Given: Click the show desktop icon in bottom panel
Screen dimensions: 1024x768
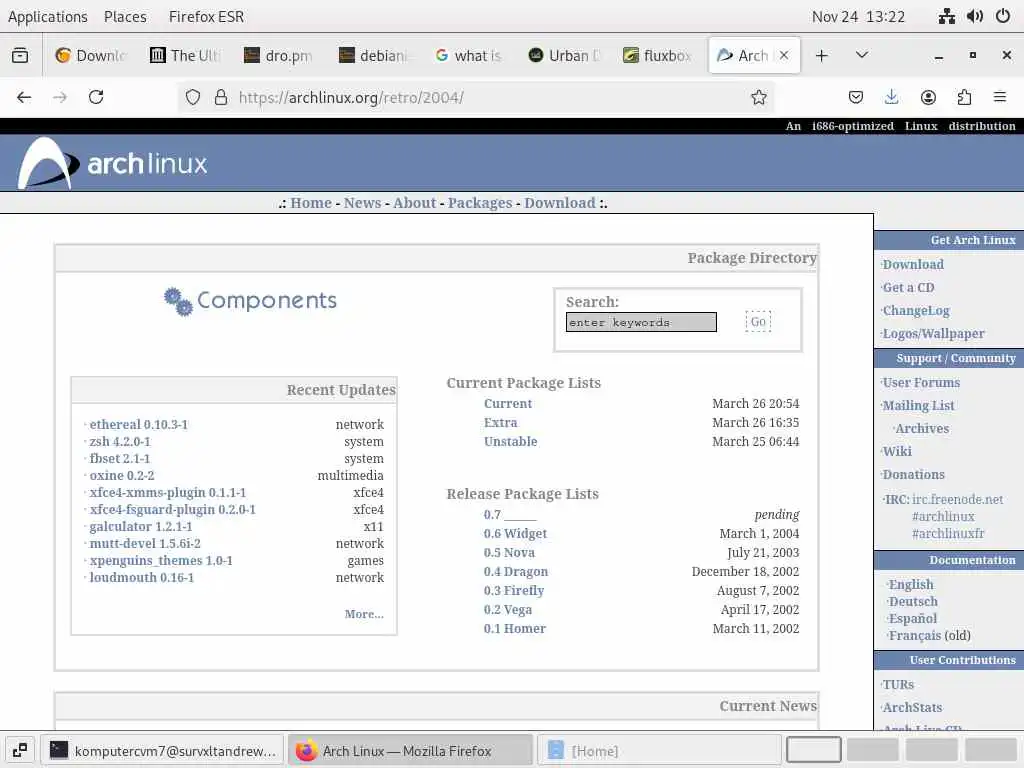Looking at the screenshot, I should pos(20,750).
